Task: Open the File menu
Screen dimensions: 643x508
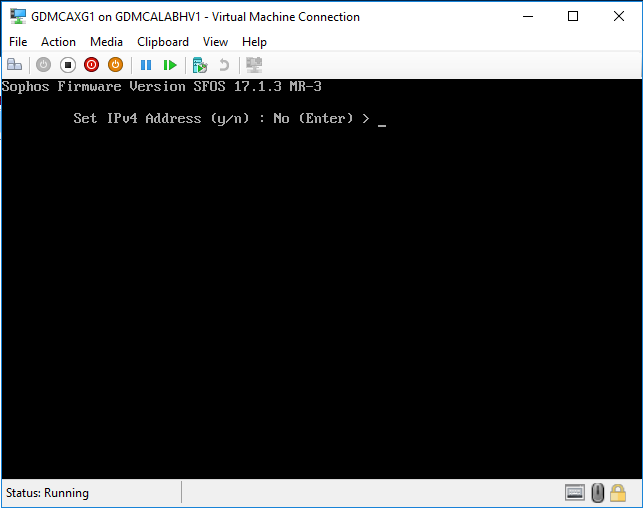Action: pyautogui.click(x=18, y=42)
